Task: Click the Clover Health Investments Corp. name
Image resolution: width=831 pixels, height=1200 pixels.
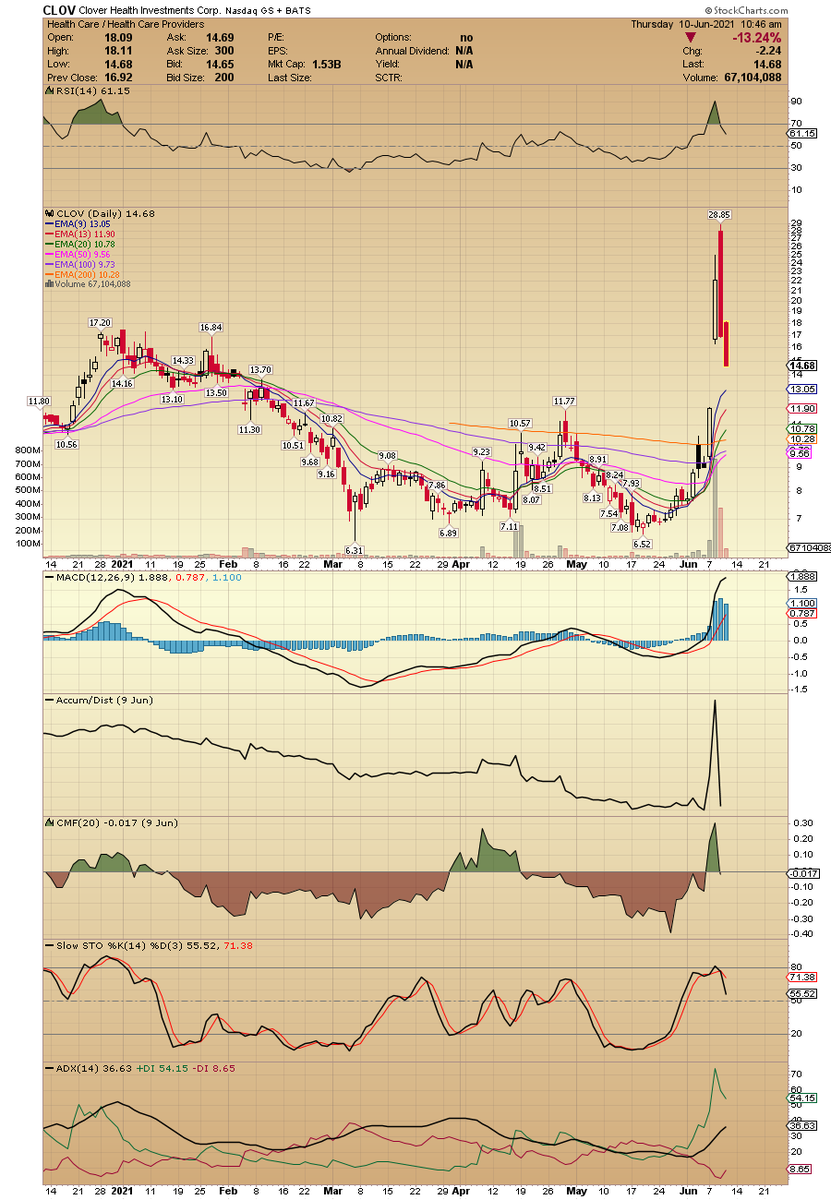Action: pyautogui.click(x=148, y=9)
